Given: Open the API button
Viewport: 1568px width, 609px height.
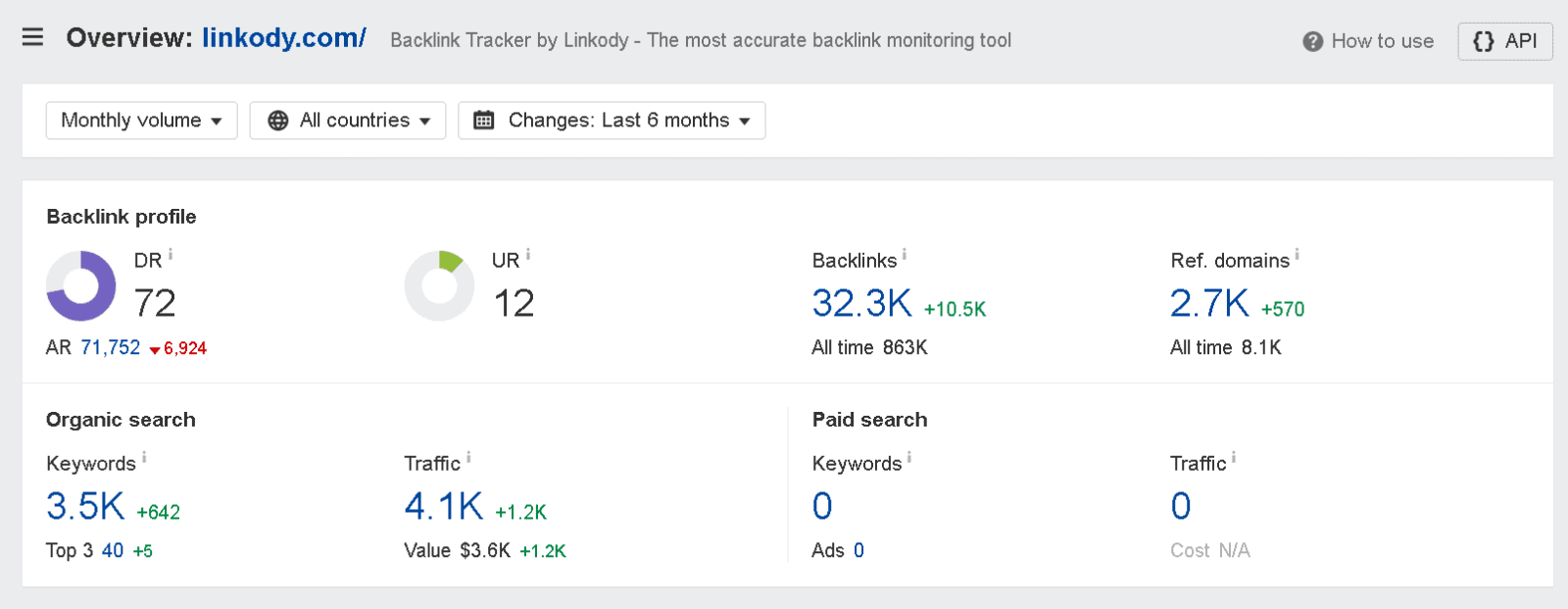Looking at the screenshot, I should click(x=1505, y=41).
